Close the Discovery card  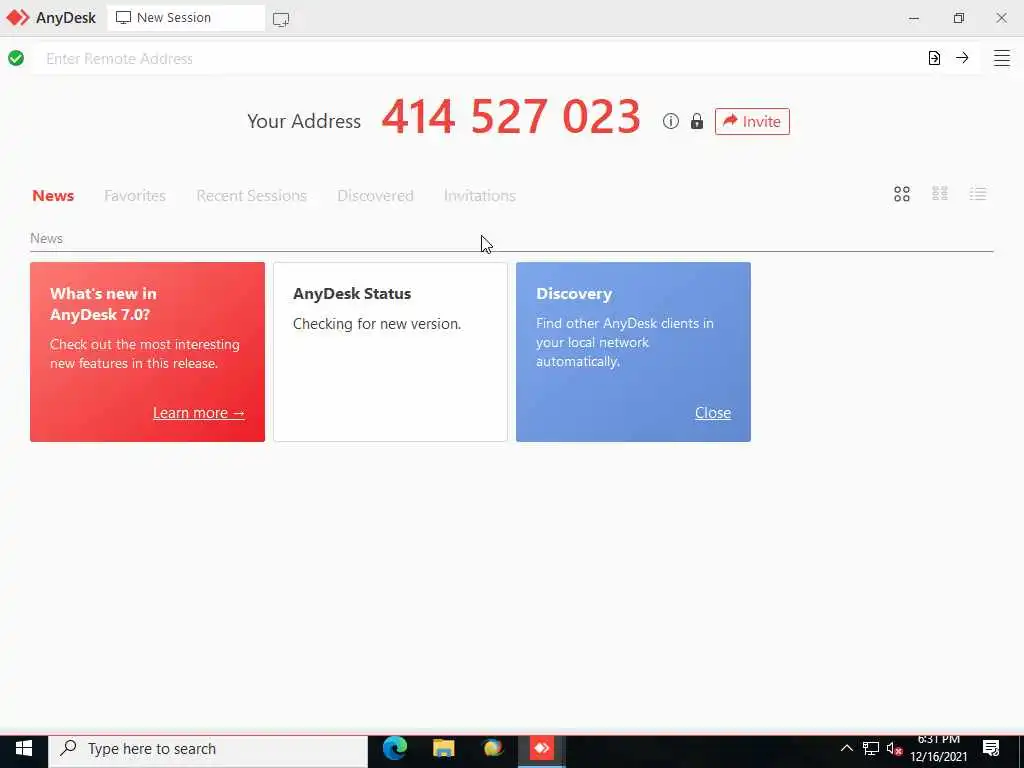[x=712, y=413]
